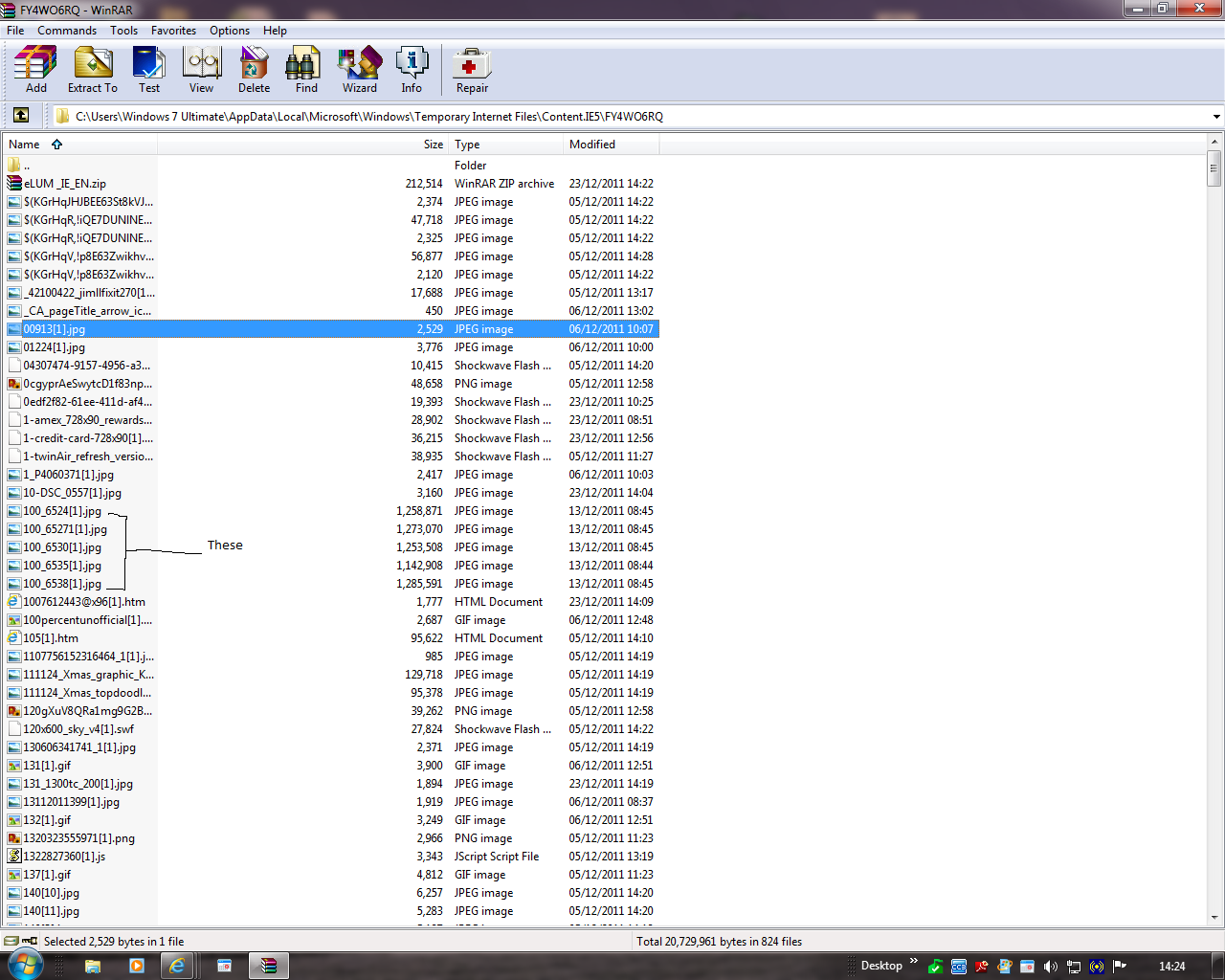This screenshot has height=980, width=1225.
Task: Sort by the Modified column header
Action: point(612,145)
